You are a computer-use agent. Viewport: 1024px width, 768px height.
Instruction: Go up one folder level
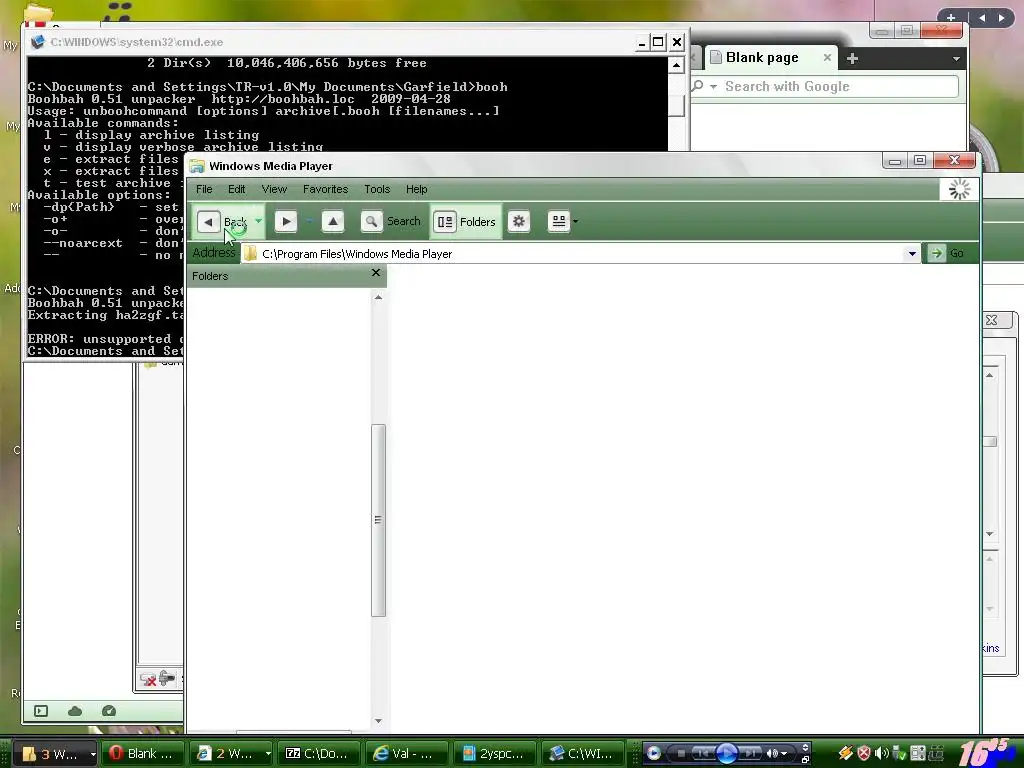[x=333, y=222]
